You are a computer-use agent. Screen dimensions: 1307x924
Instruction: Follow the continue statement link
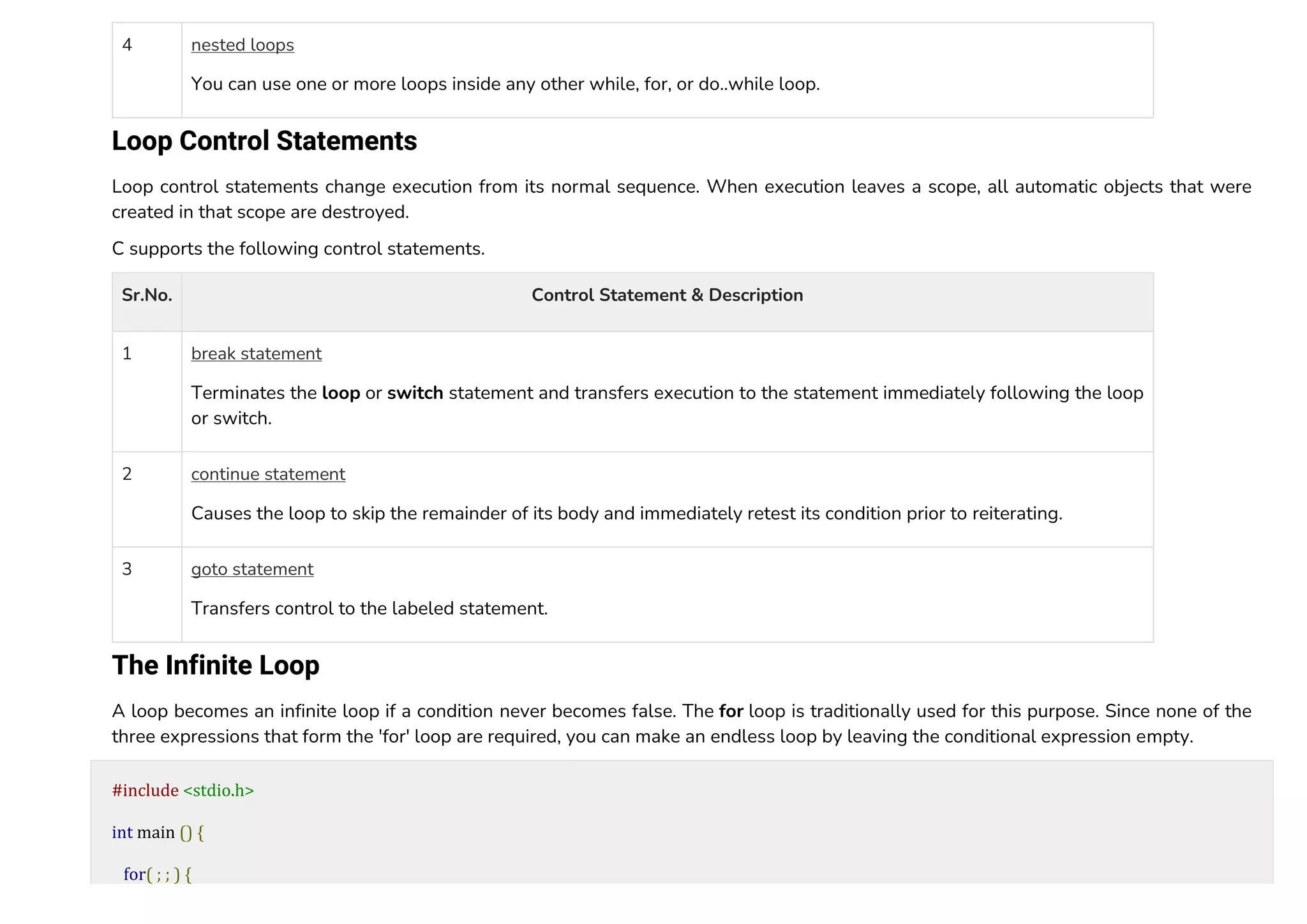pyautogui.click(x=268, y=474)
